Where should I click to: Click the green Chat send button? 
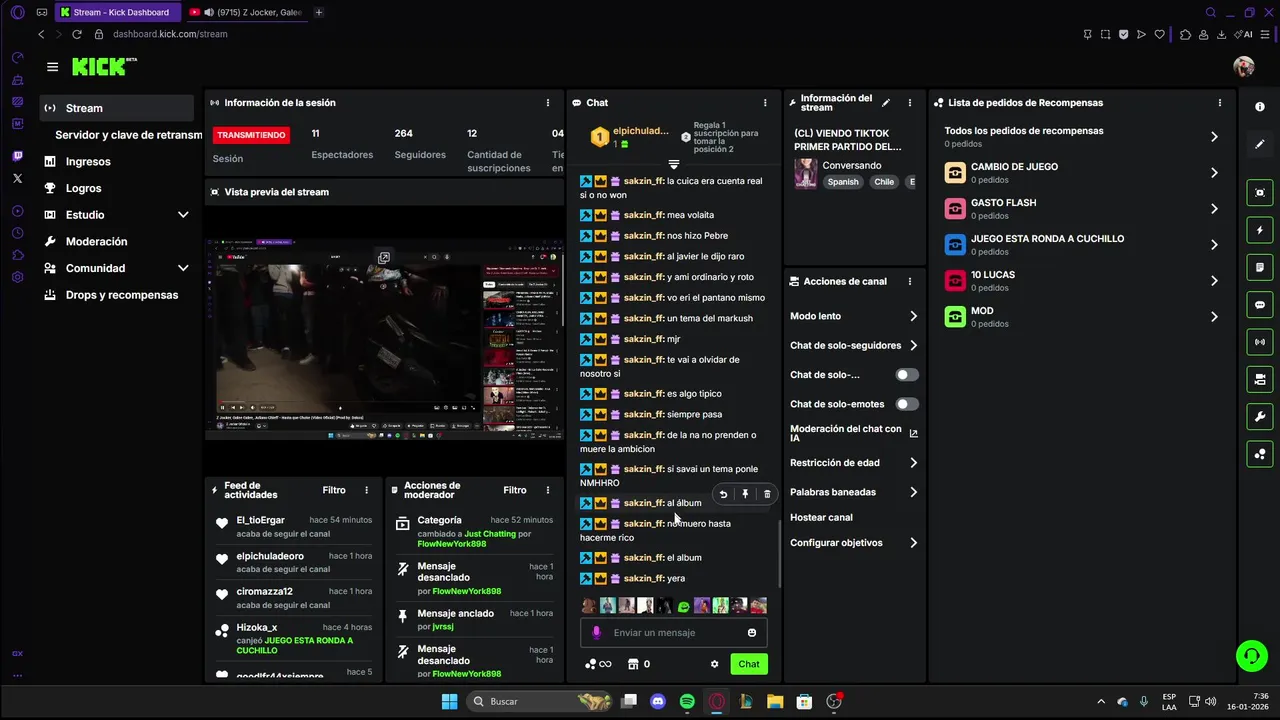coord(749,664)
